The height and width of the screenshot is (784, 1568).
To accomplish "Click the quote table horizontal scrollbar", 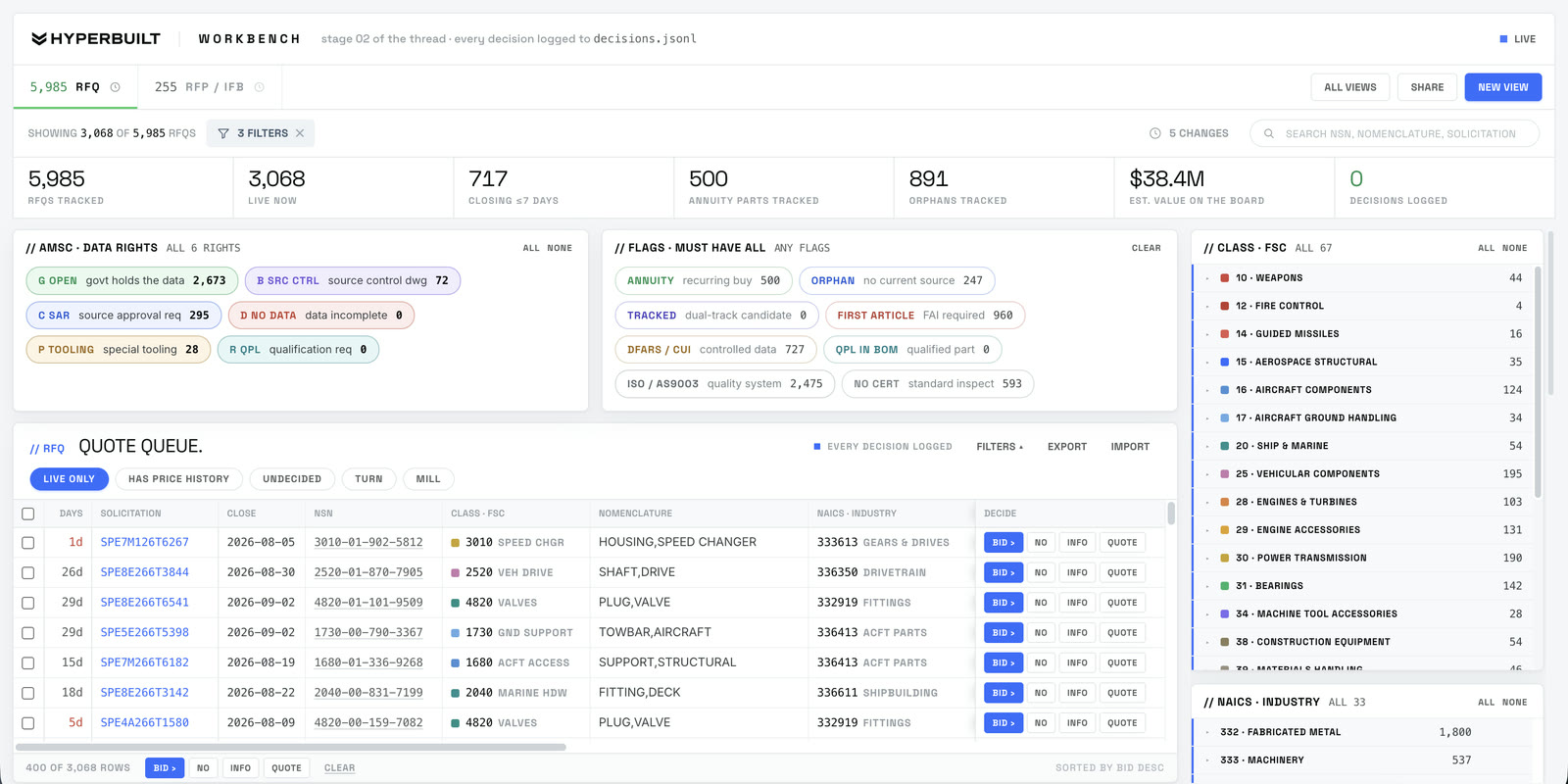I will pyautogui.click(x=292, y=747).
